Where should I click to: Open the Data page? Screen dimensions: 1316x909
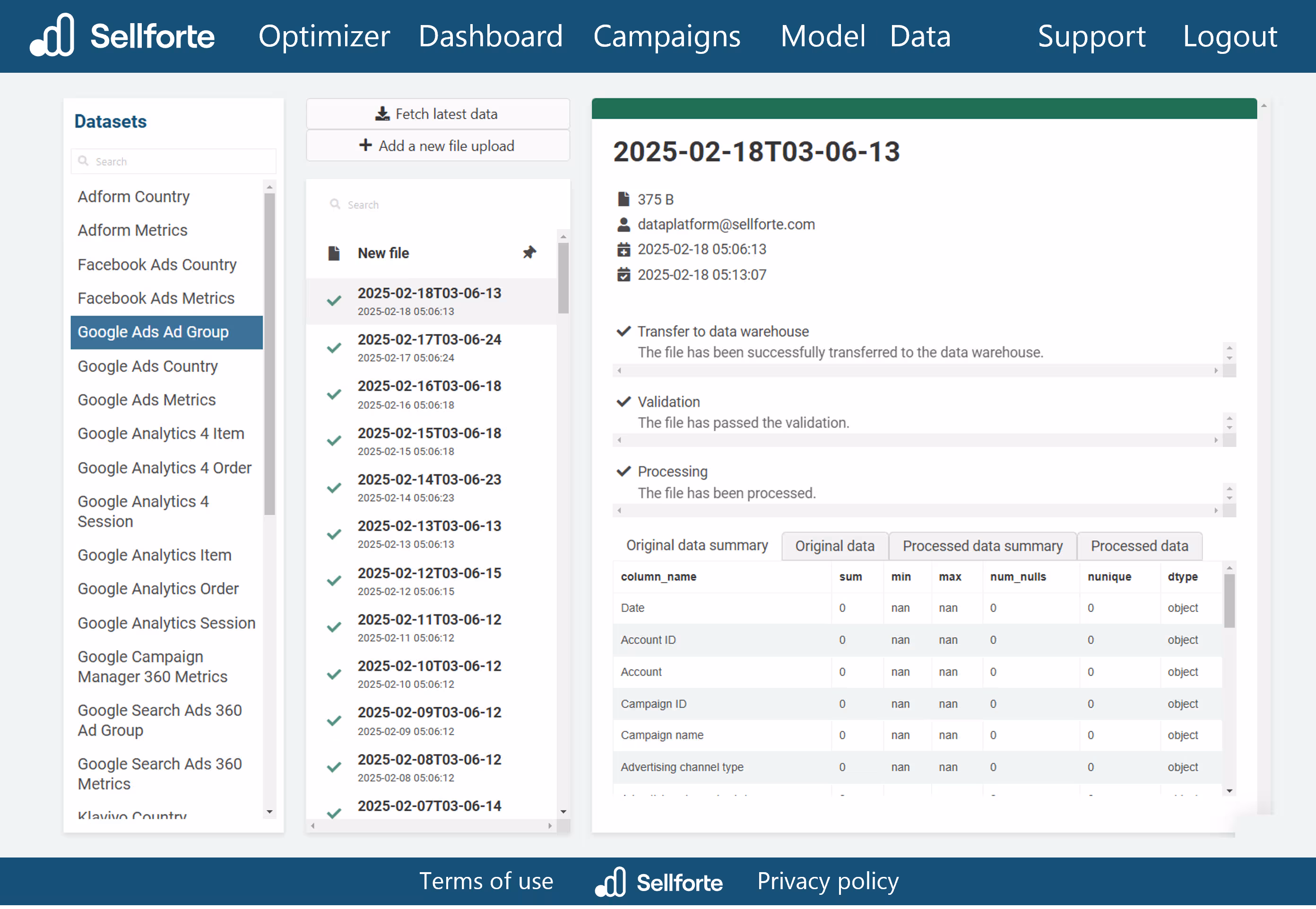pyautogui.click(x=921, y=36)
